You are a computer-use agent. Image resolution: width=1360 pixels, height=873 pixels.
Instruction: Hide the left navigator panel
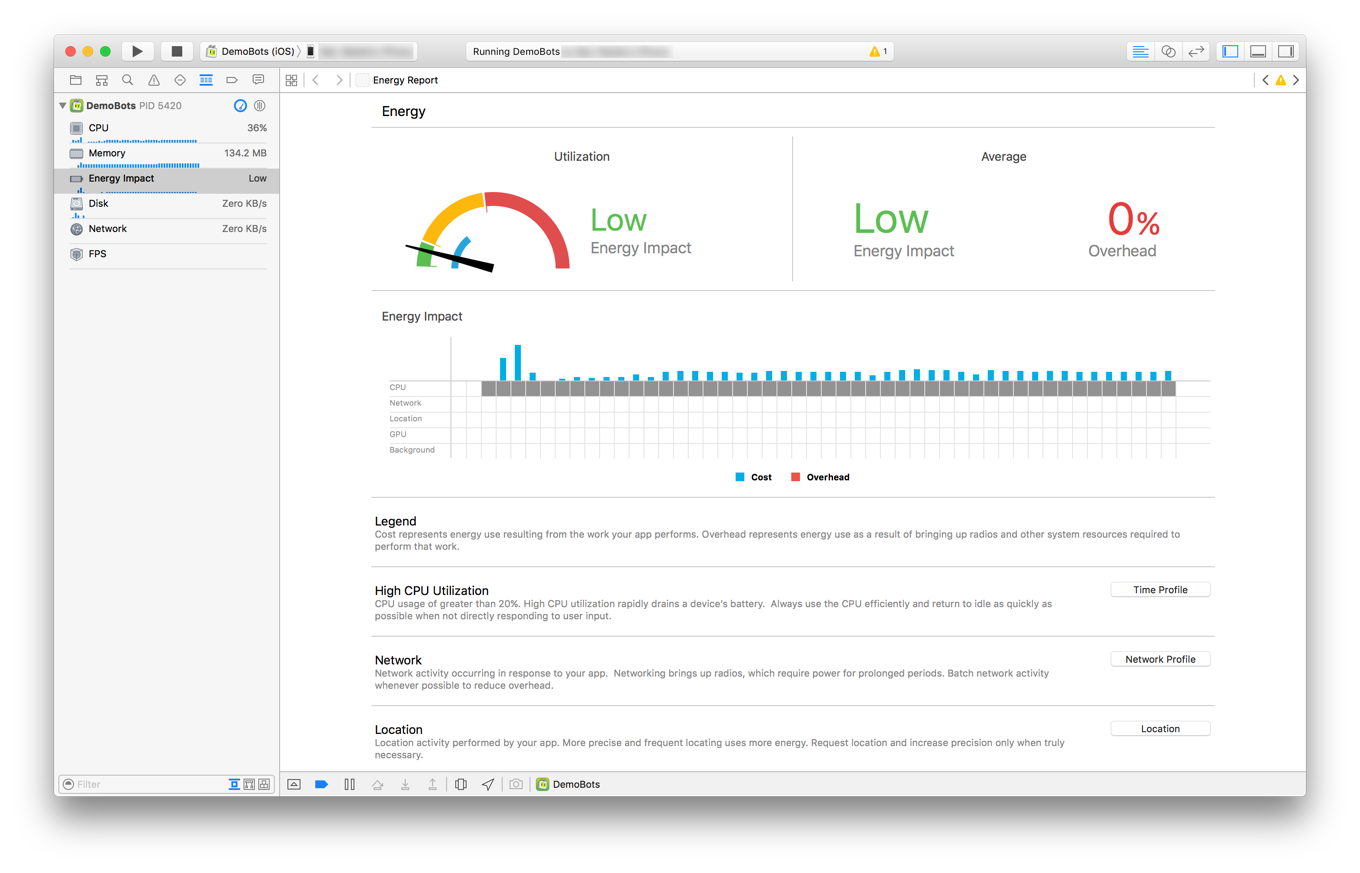(1229, 51)
